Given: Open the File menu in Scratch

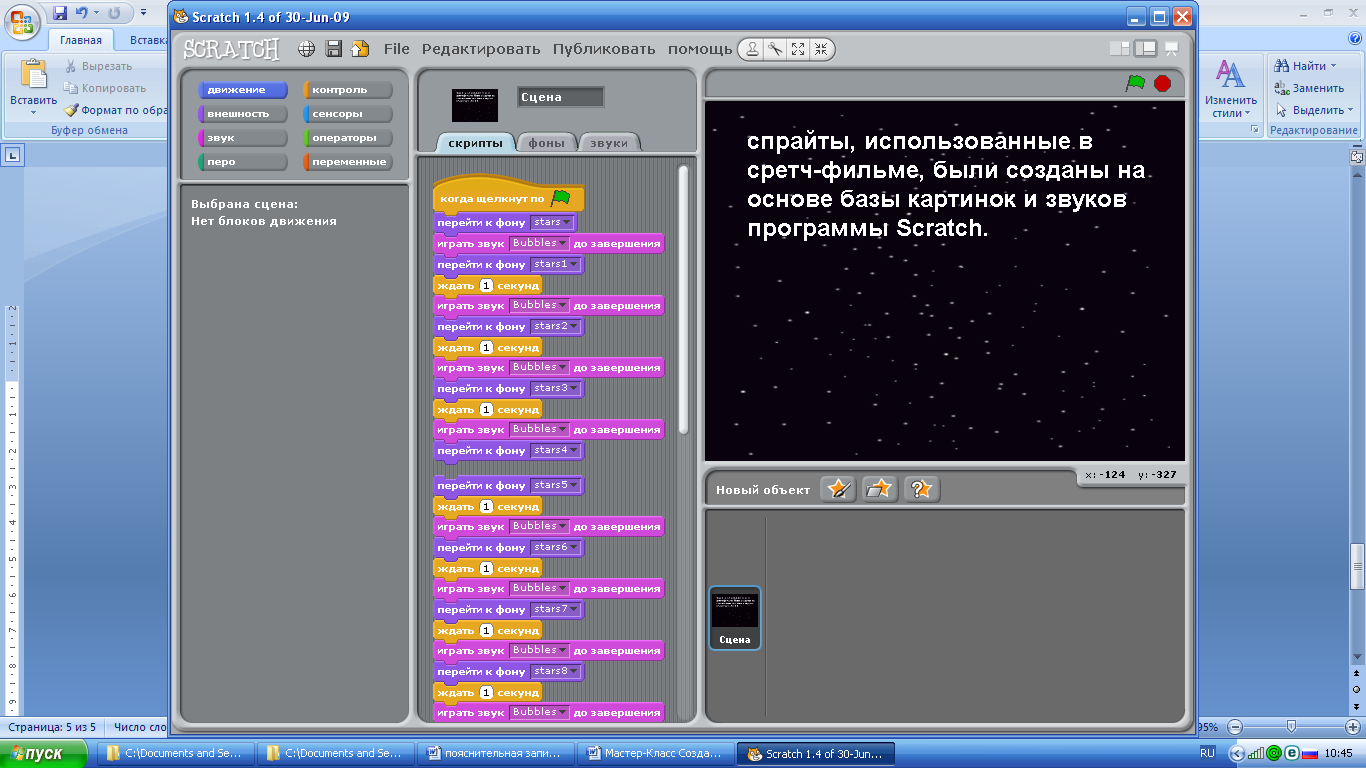Looking at the screenshot, I should click(396, 49).
